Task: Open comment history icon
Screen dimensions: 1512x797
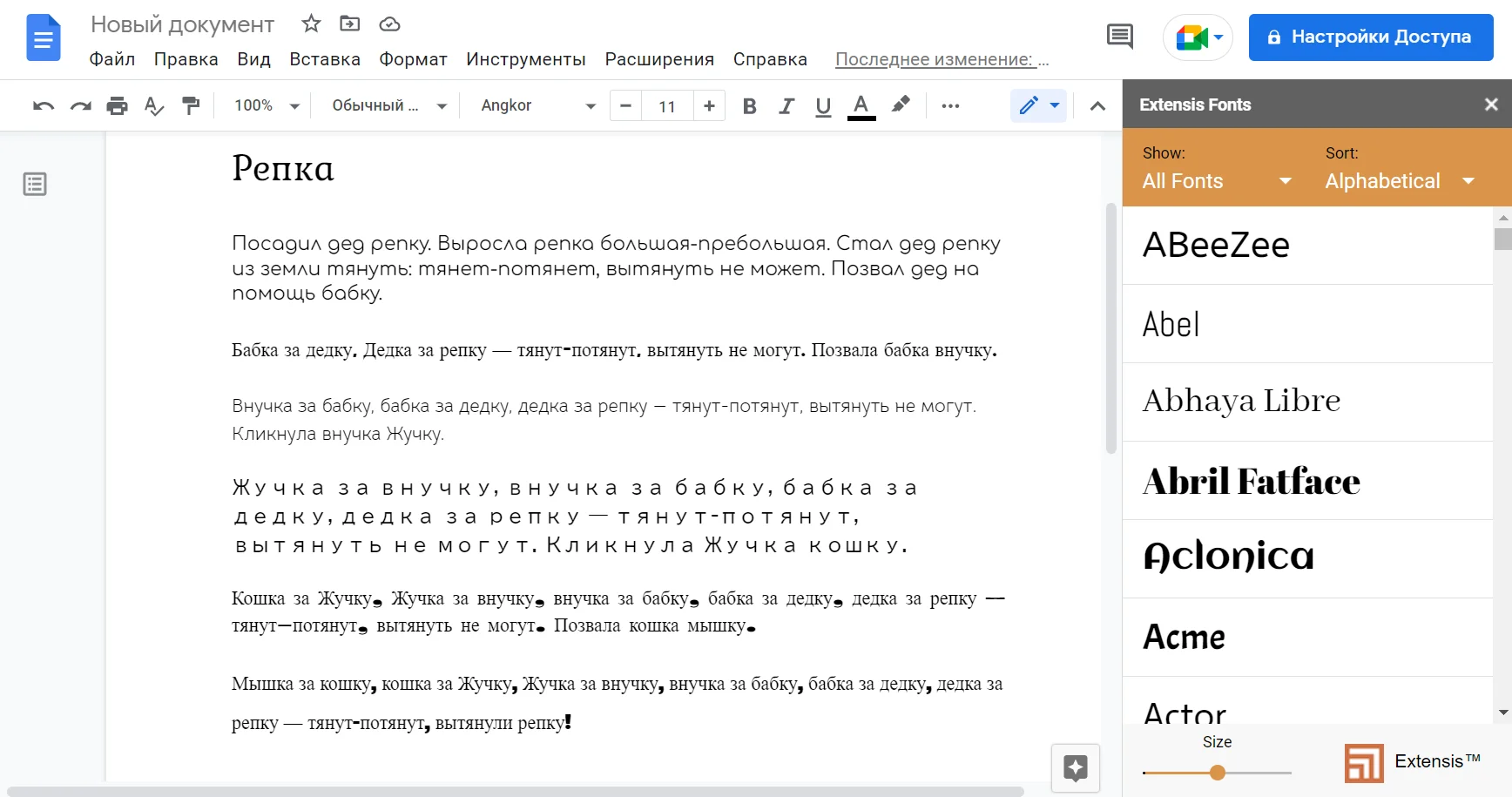Action: point(1119,37)
